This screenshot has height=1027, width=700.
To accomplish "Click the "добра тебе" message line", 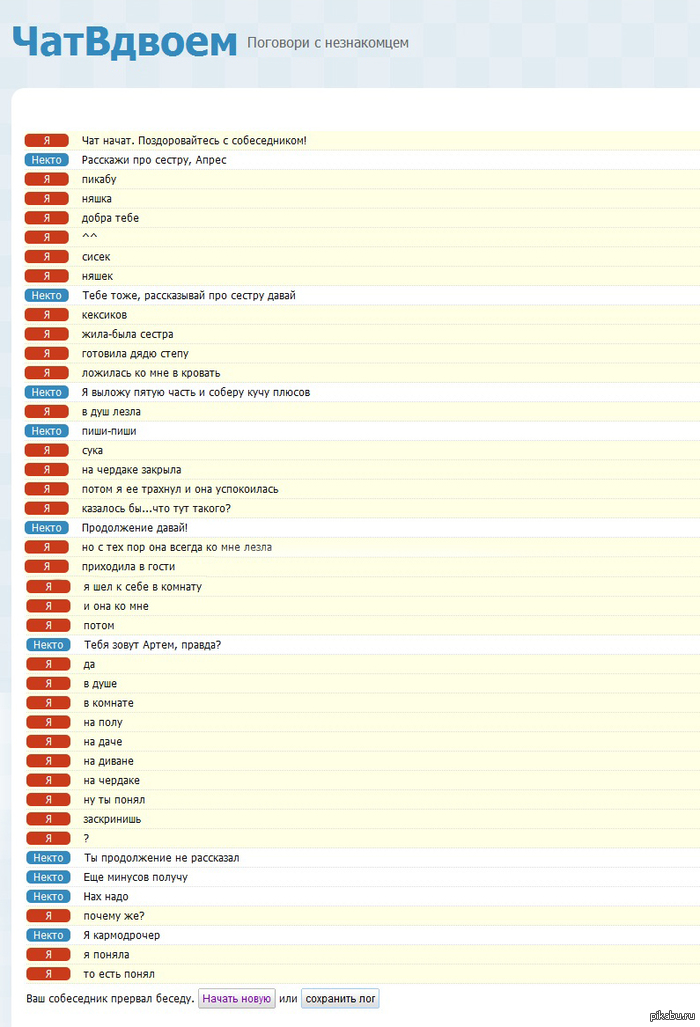I will coord(110,218).
